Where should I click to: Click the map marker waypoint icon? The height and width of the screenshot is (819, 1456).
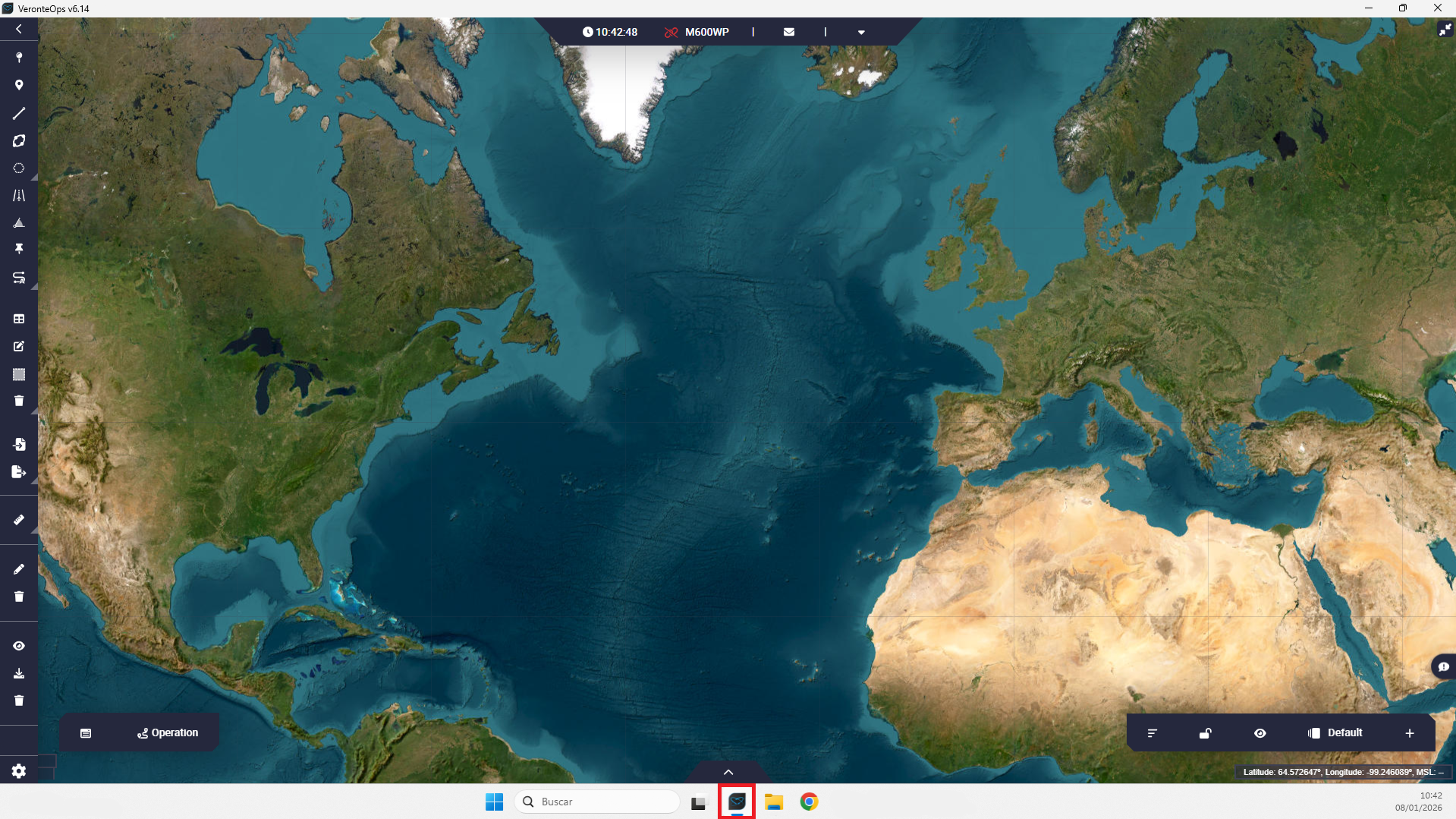click(19, 85)
